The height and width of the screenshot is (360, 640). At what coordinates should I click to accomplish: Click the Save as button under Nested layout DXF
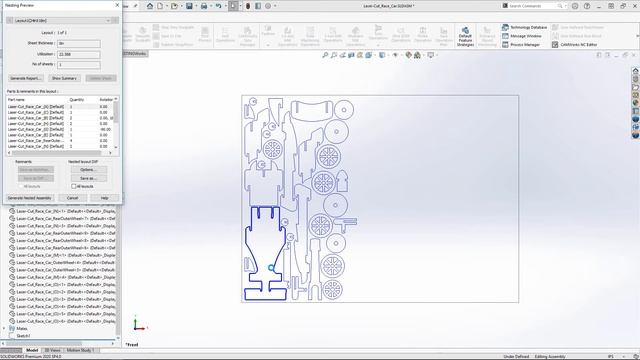pos(88,178)
